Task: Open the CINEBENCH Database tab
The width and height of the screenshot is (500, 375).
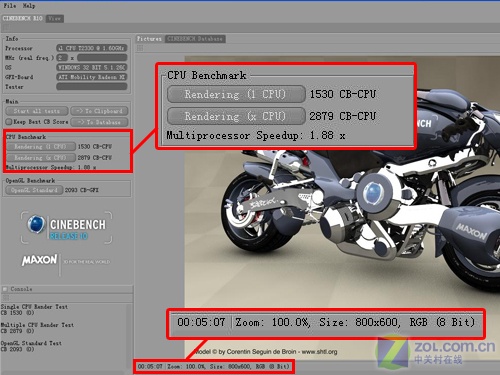Action: click(x=195, y=39)
